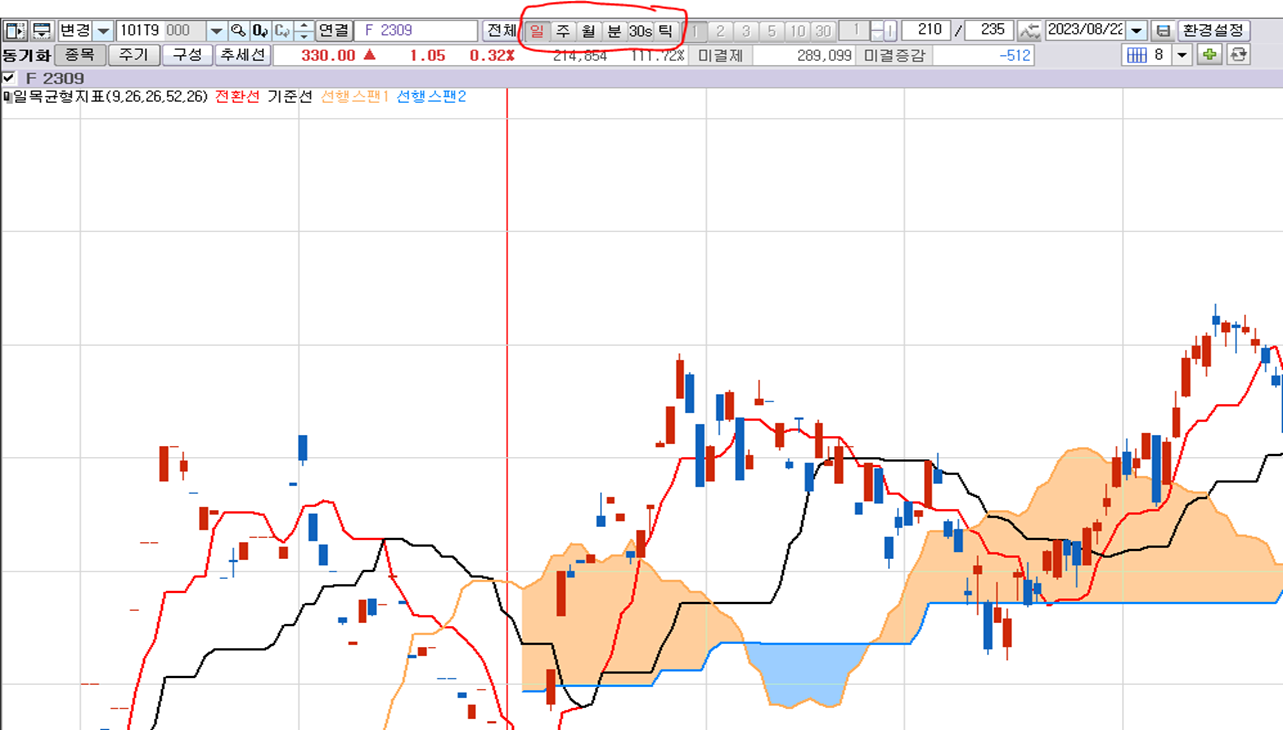
Task: Click the save settings disk icon
Action: pos(1162,31)
